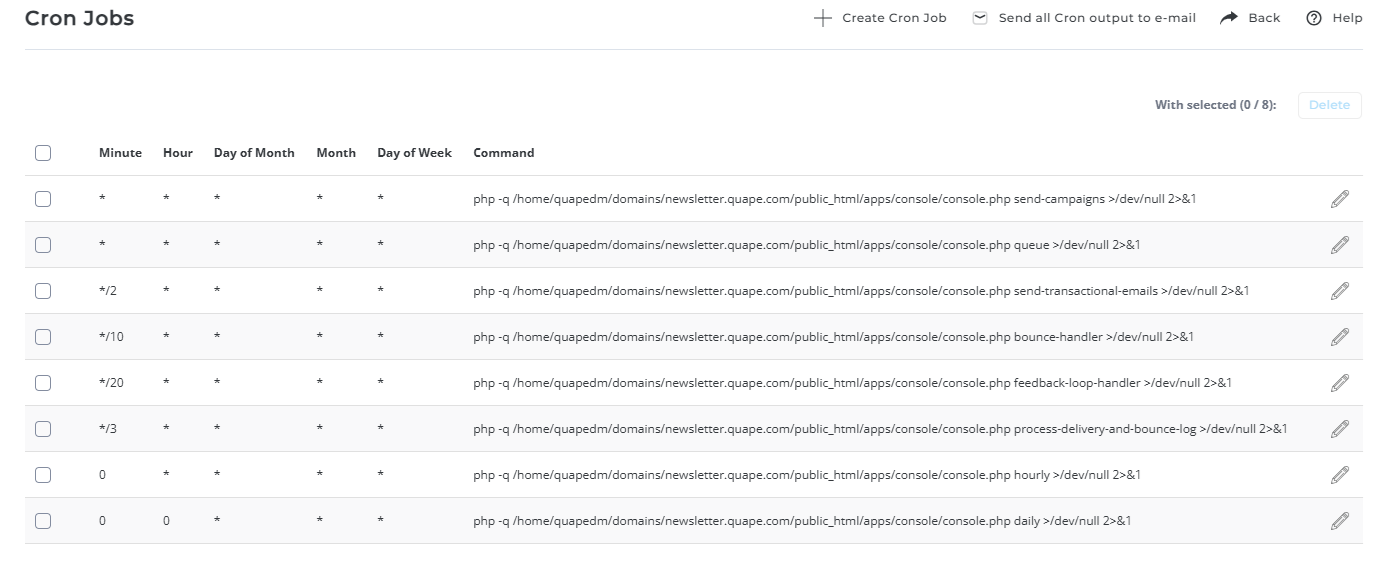Tick the daily job checkbox
Viewport: 1391px width, 581px height.
tap(43, 521)
